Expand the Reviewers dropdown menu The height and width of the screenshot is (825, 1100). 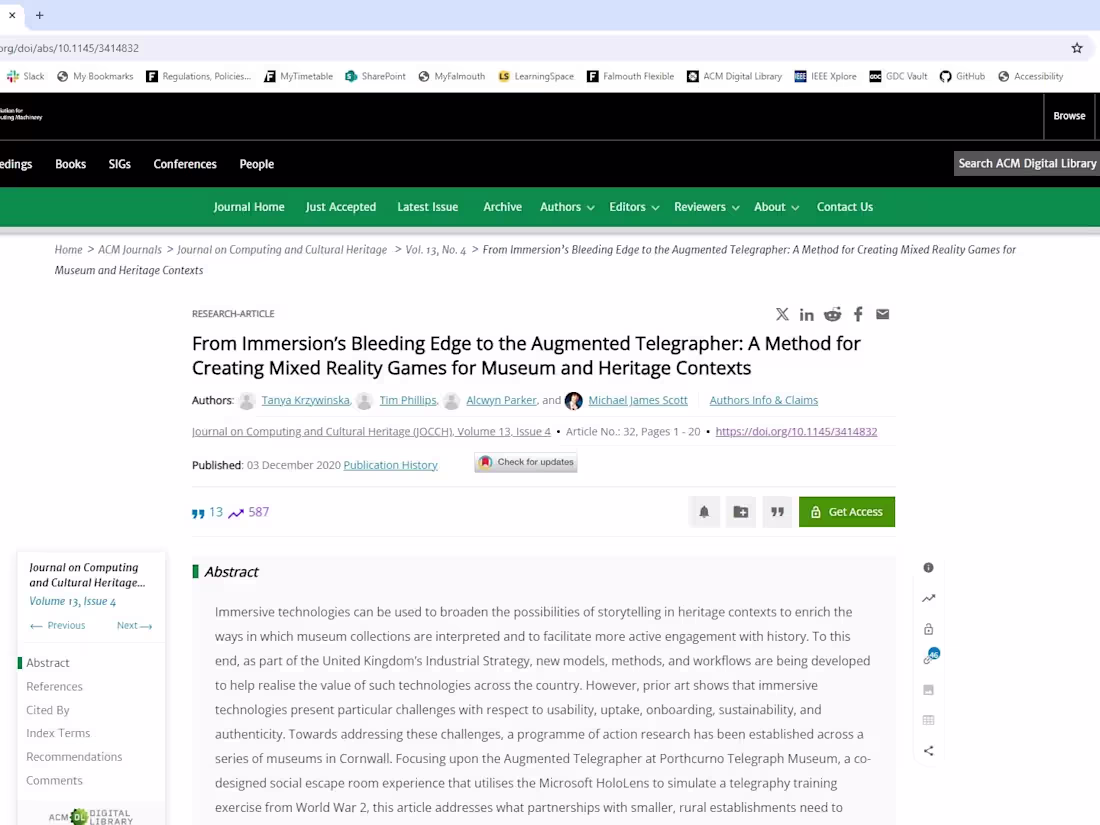pyautogui.click(x=706, y=207)
